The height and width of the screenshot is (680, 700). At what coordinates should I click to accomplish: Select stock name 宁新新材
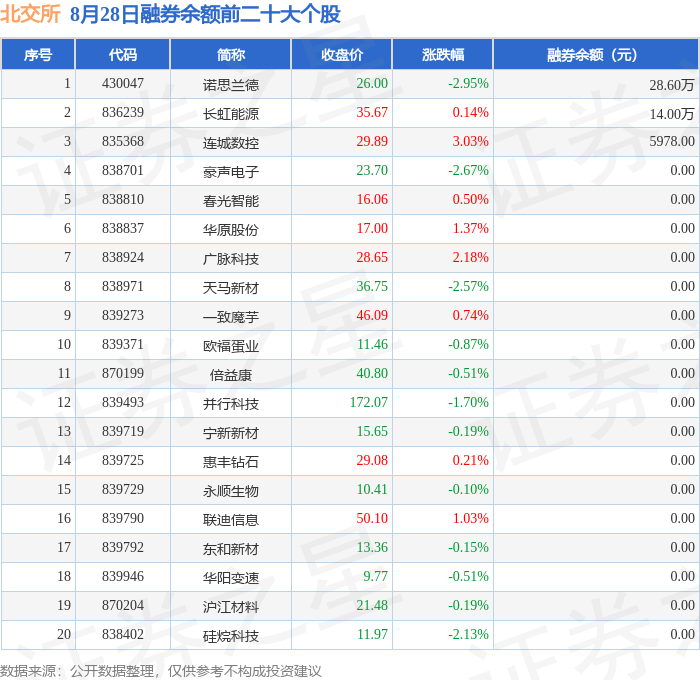(231, 433)
